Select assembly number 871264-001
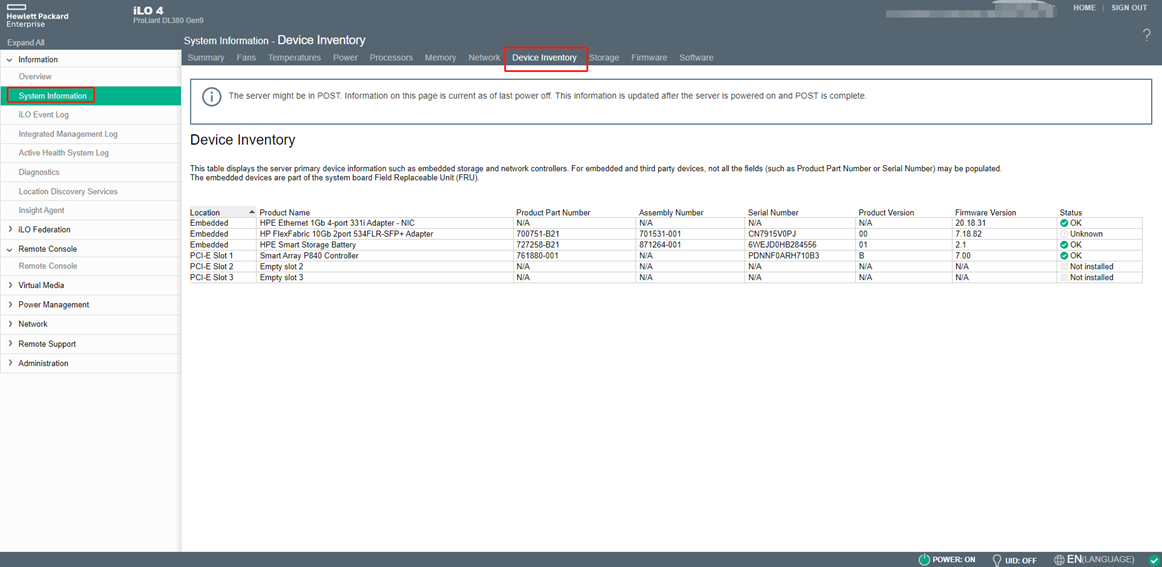 (x=660, y=245)
